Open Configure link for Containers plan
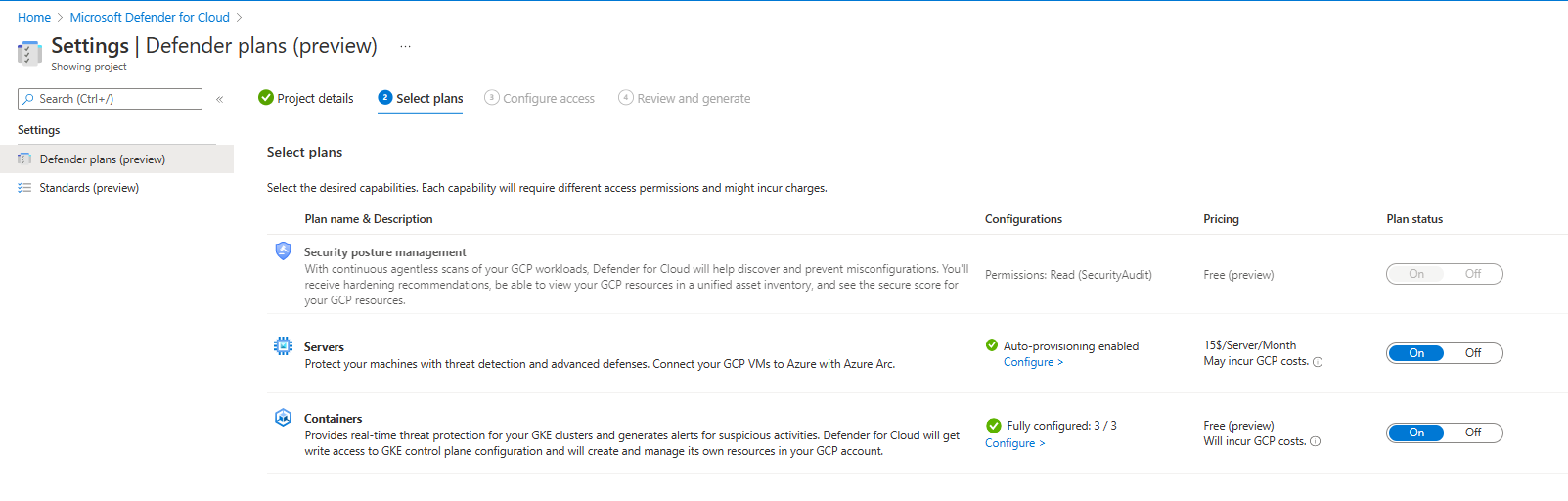This screenshot has width=1568, height=501. [1014, 443]
